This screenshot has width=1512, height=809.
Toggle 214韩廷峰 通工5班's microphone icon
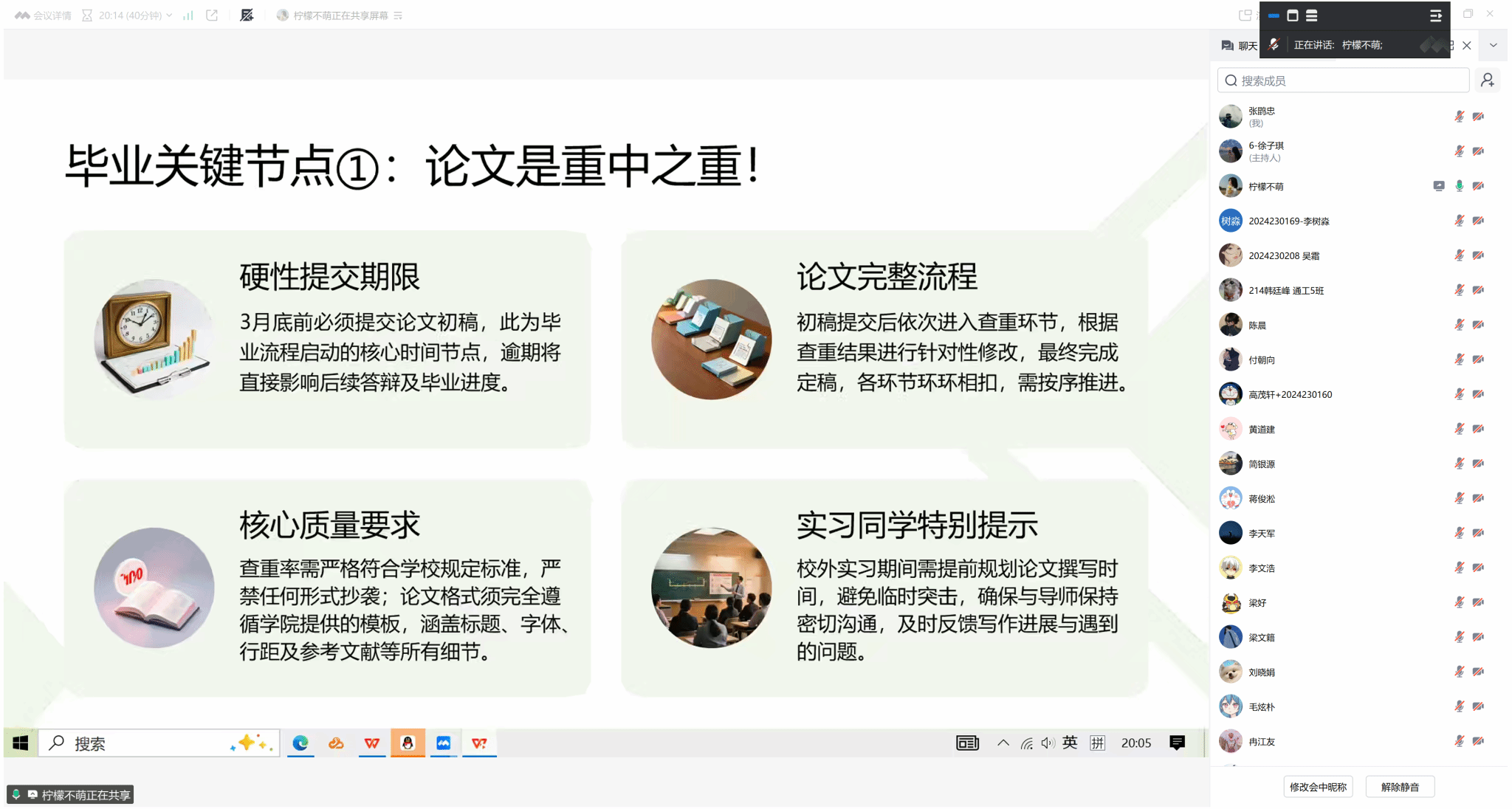coord(1460,290)
